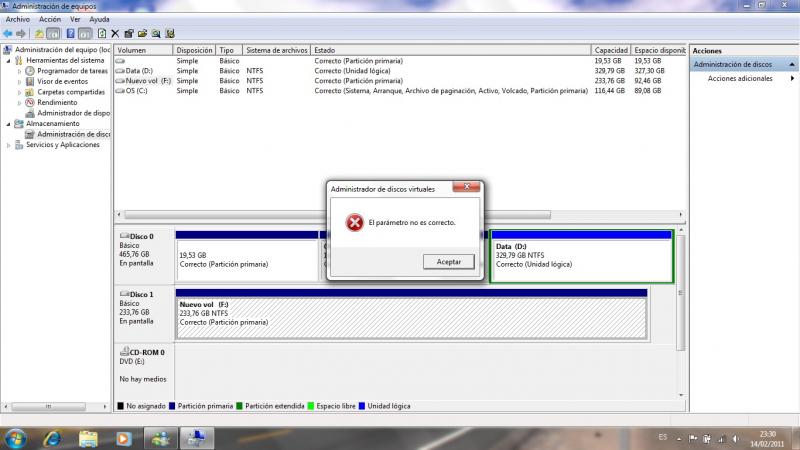This screenshot has width=800, height=450.
Task: Select the Data (D:) partition block
Action: pos(581,256)
